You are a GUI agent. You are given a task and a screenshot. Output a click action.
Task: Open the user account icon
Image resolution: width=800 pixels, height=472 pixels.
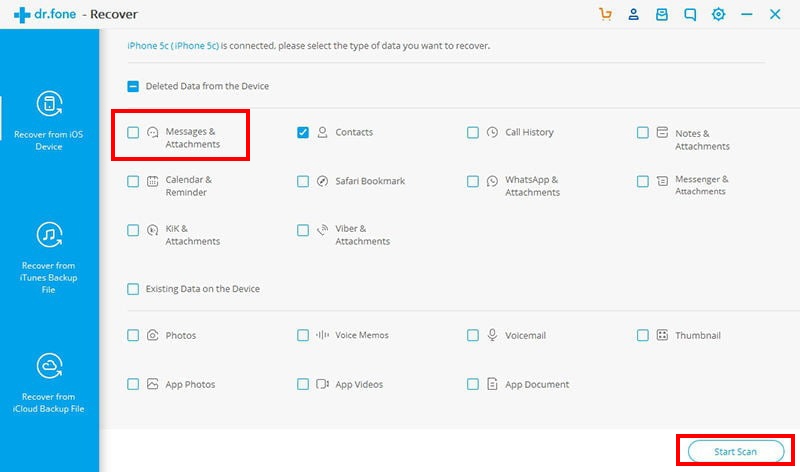click(x=634, y=14)
